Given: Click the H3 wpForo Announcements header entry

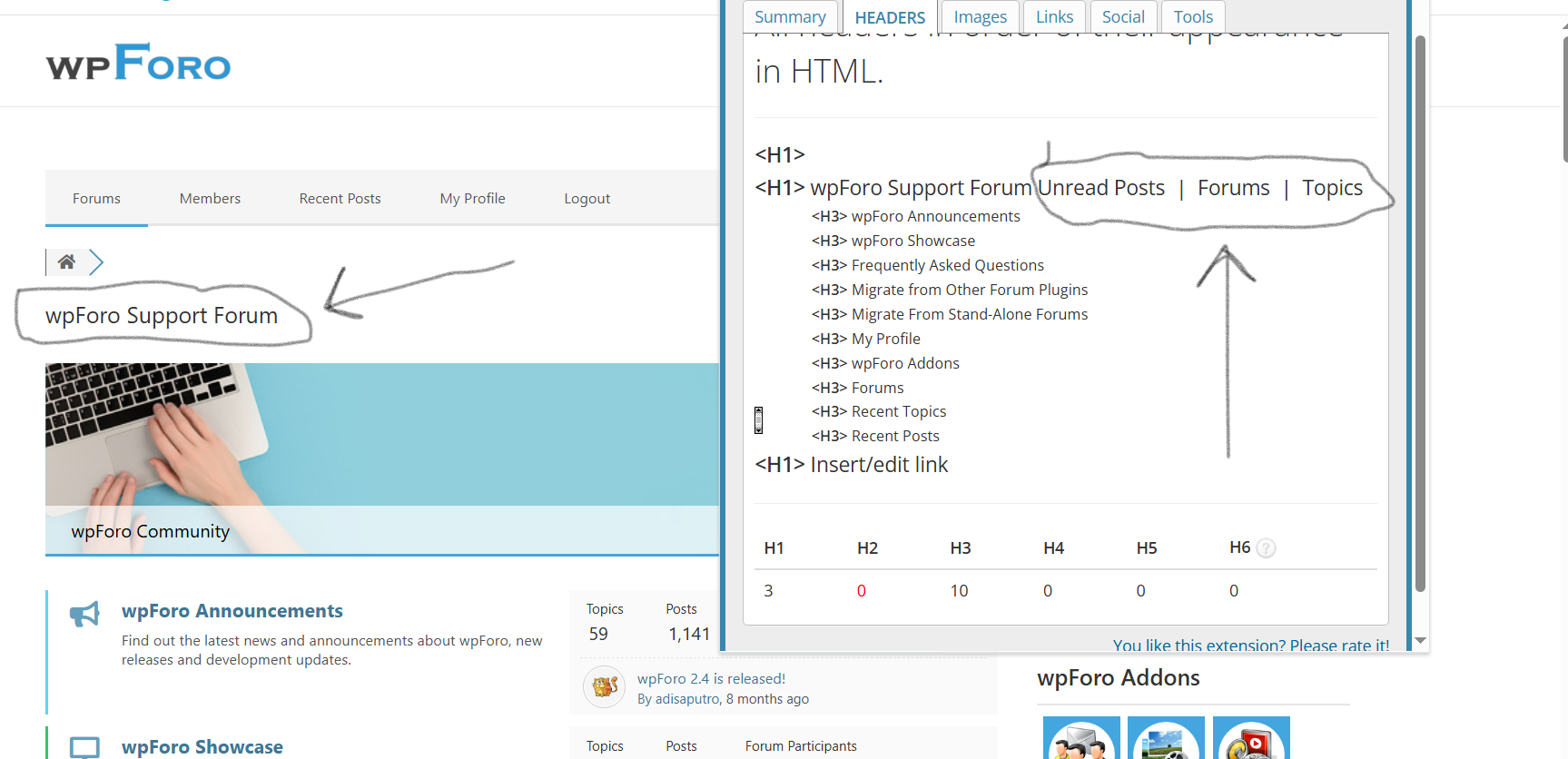Looking at the screenshot, I should tap(916, 216).
